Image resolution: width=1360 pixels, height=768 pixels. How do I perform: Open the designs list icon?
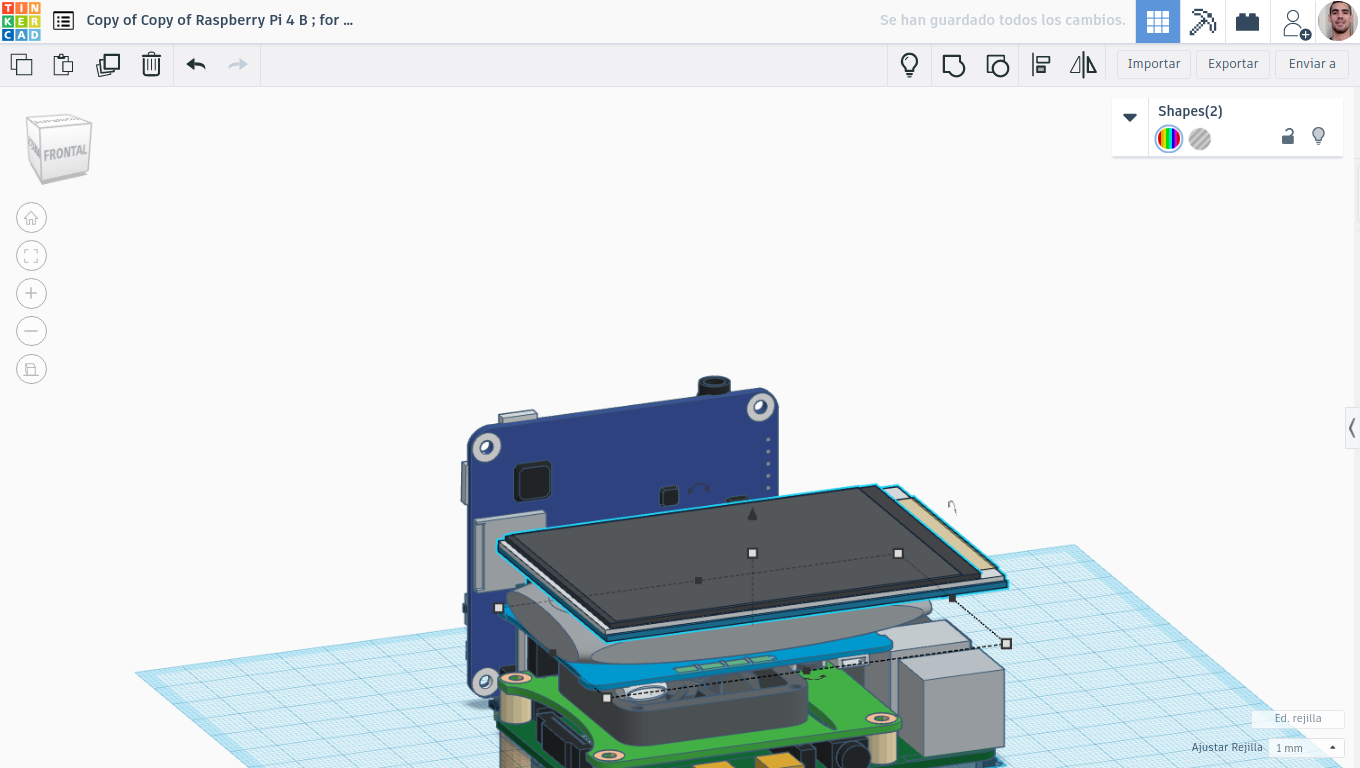63,20
